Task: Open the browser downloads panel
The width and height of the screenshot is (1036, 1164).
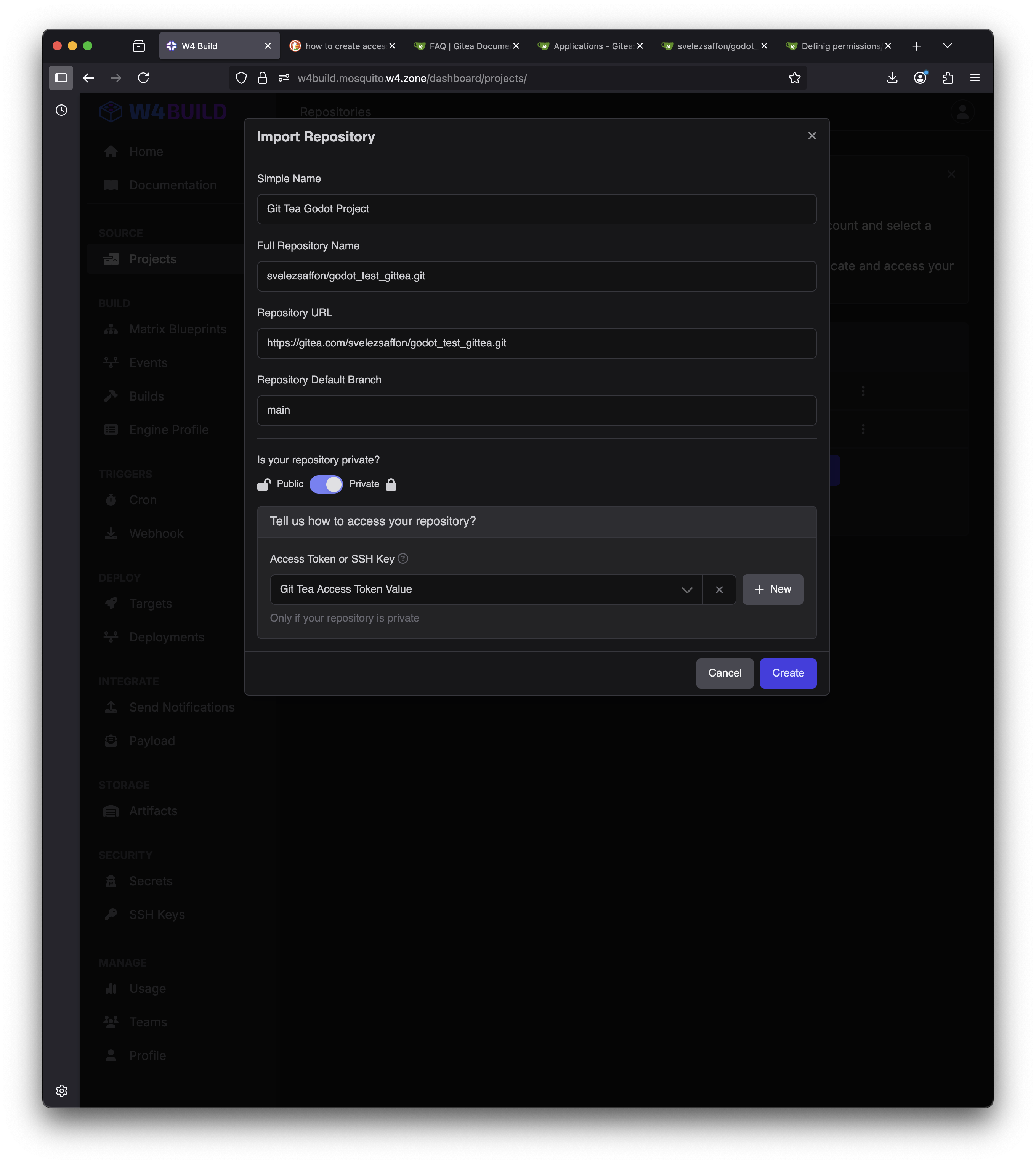Action: point(892,78)
